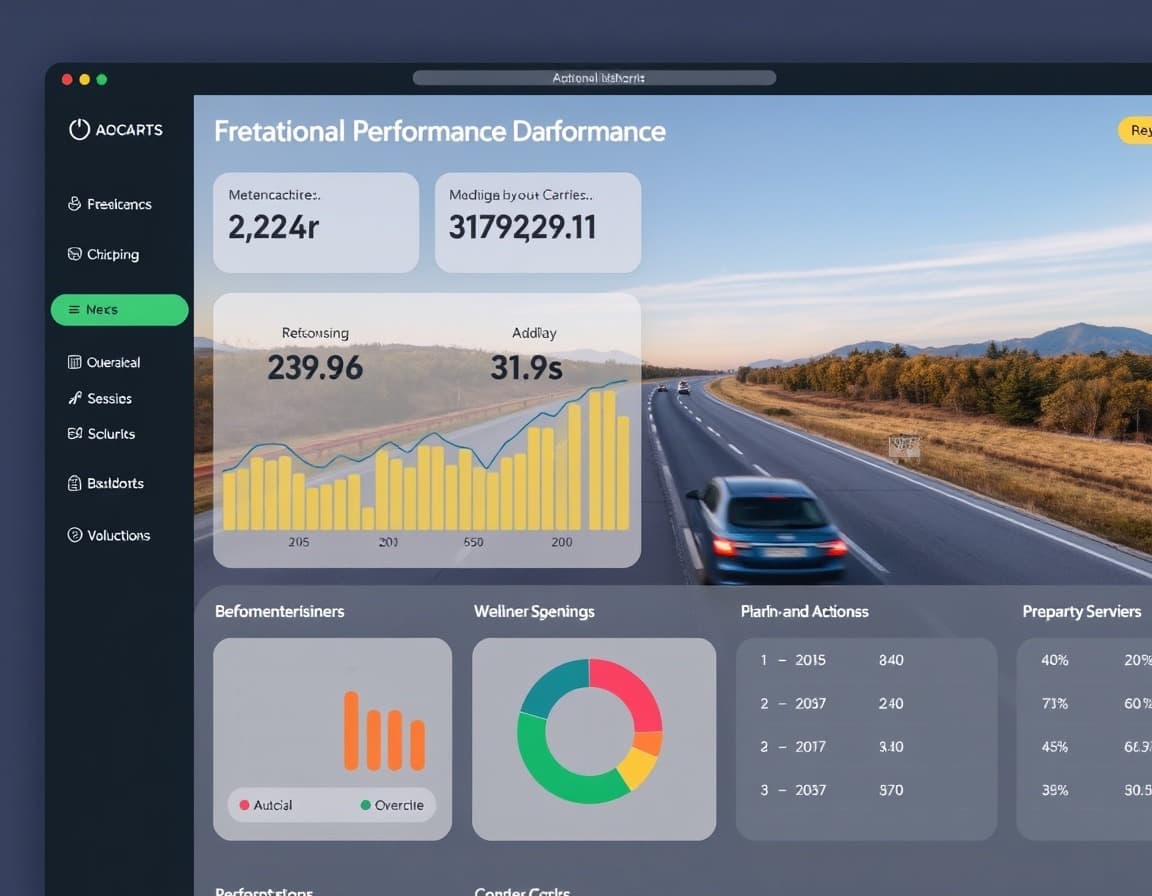Switch to the Befomenterisiners tab
The image size is (1152, 896).
click(280, 611)
